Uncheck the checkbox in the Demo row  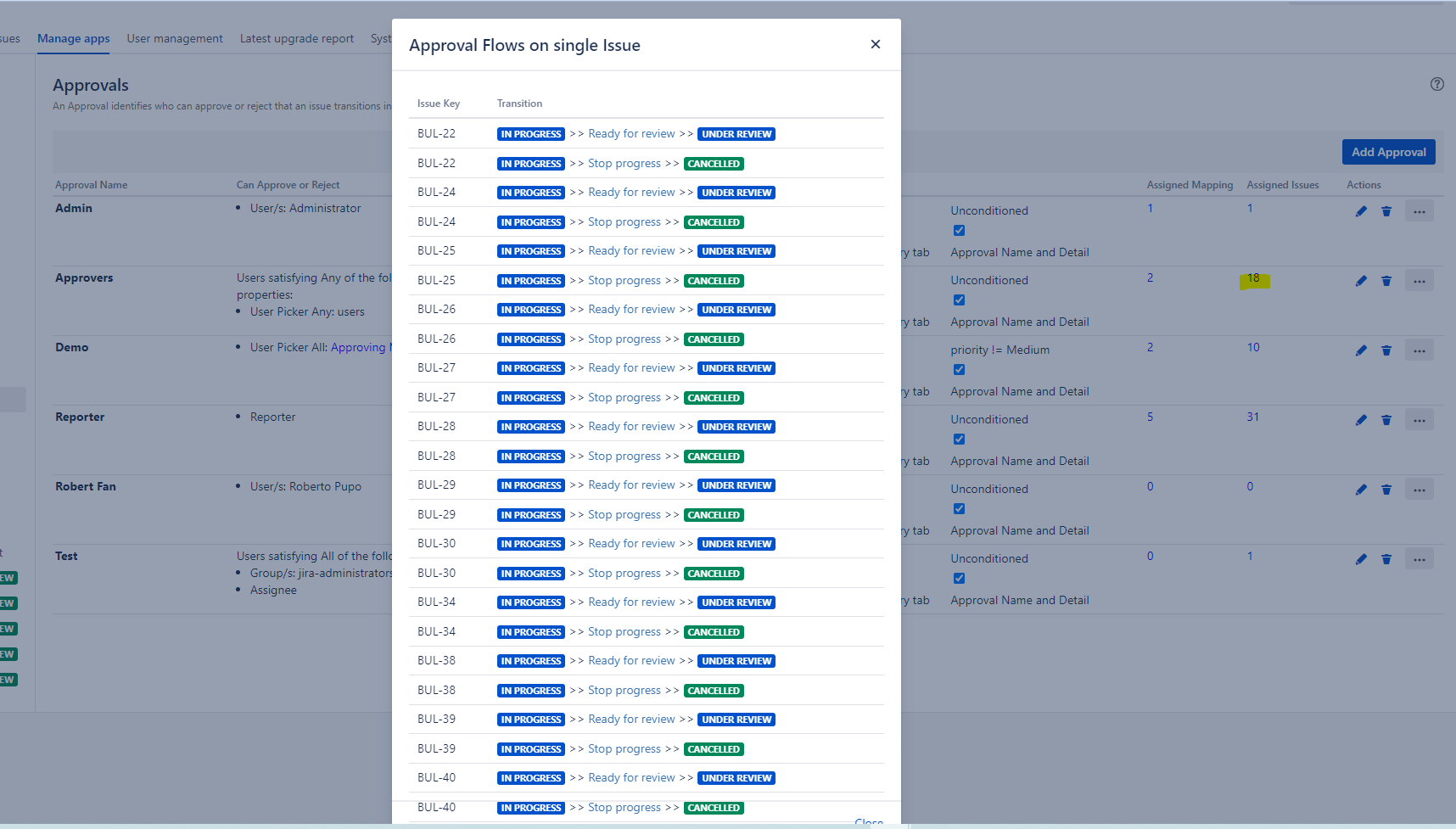[x=959, y=370]
